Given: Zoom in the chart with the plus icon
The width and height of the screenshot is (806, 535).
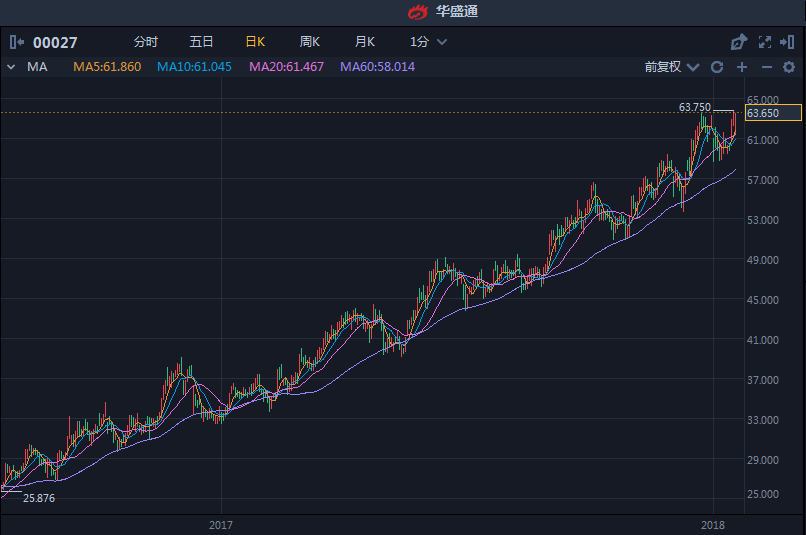Looking at the screenshot, I should coord(742,67).
